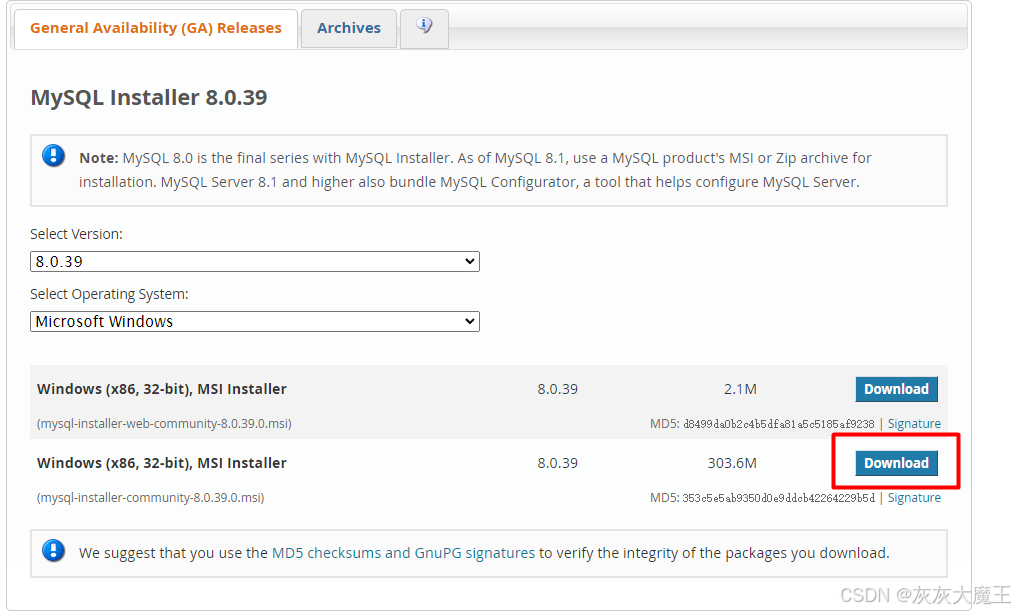Click the 8.0.39 version cell in the 303.6M row
This screenshot has width=1015, height=613.
pyautogui.click(x=557, y=463)
